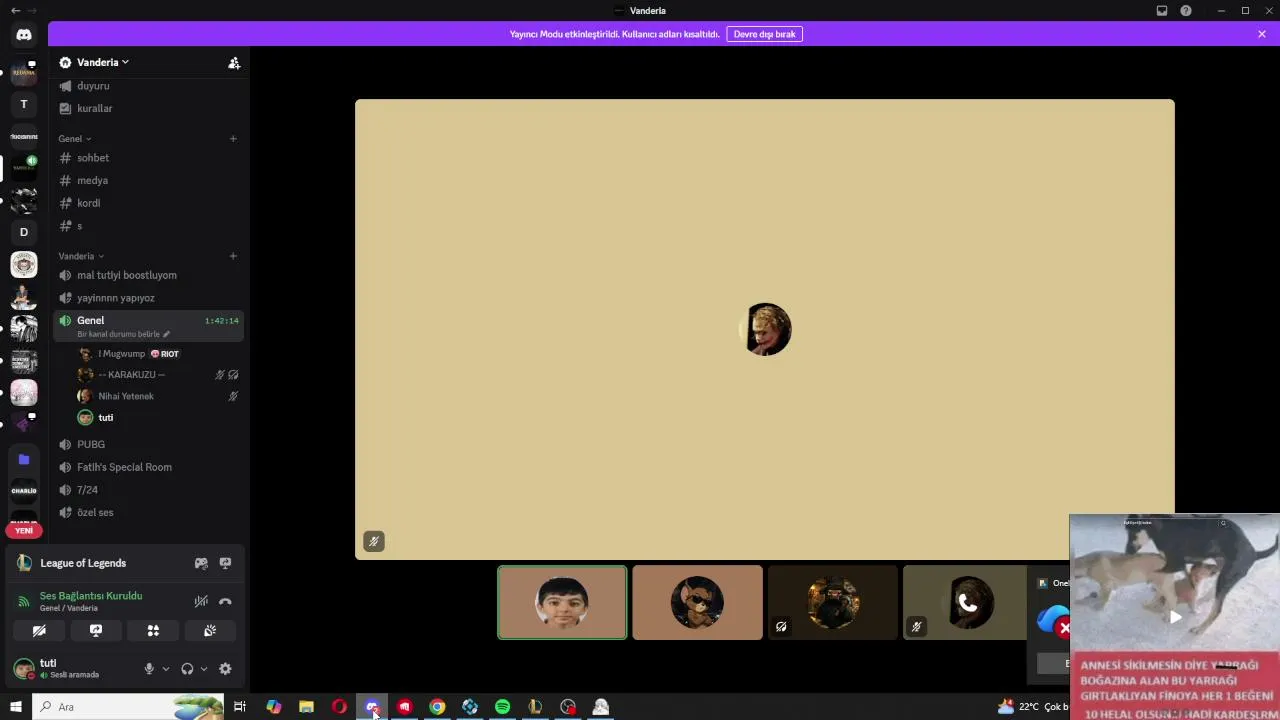Share the League of Legends screen
Viewport: 1280px width, 720px height.
pyautogui.click(x=225, y=563)
